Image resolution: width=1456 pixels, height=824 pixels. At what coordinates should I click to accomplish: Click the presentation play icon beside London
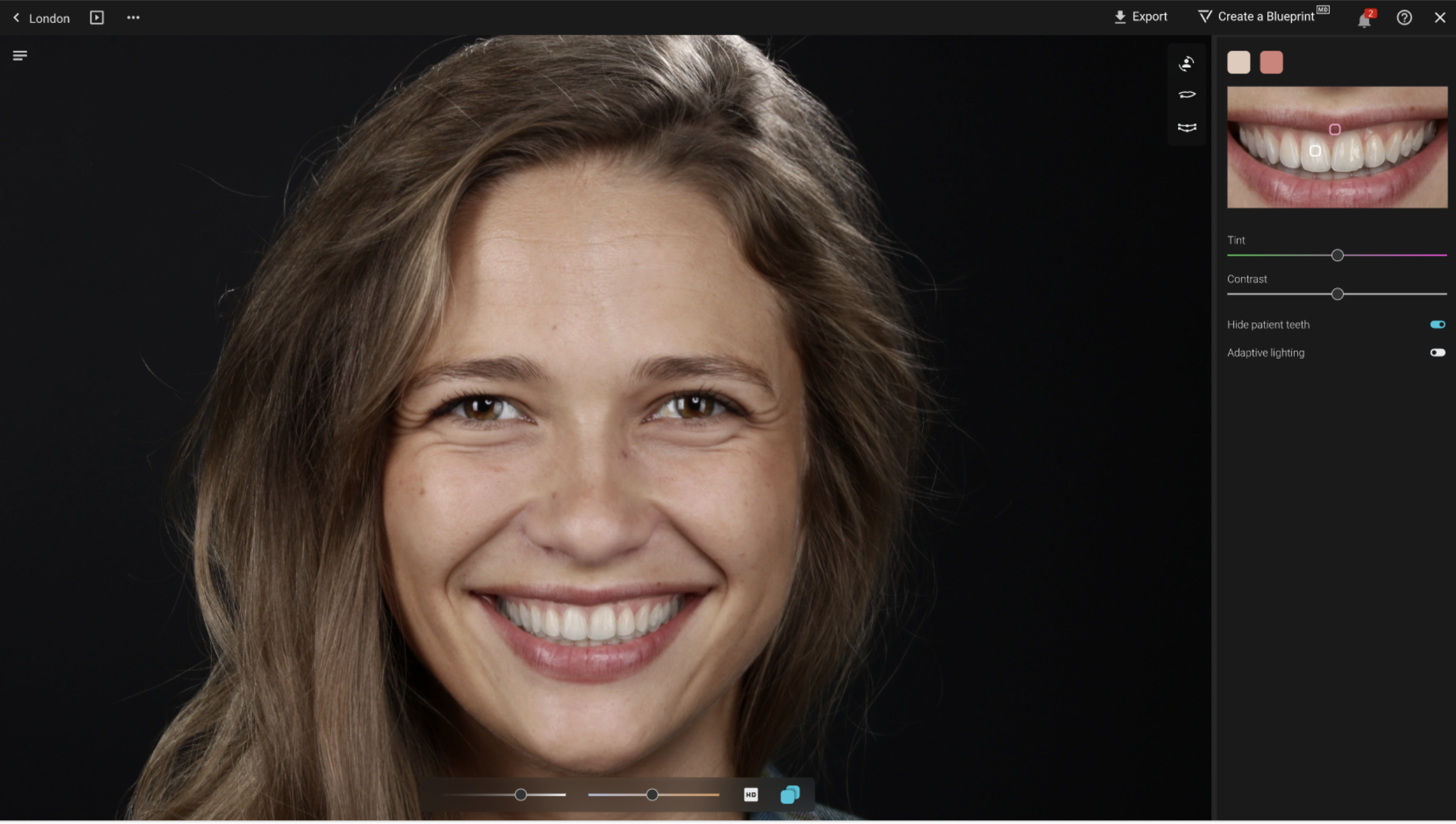97,18
